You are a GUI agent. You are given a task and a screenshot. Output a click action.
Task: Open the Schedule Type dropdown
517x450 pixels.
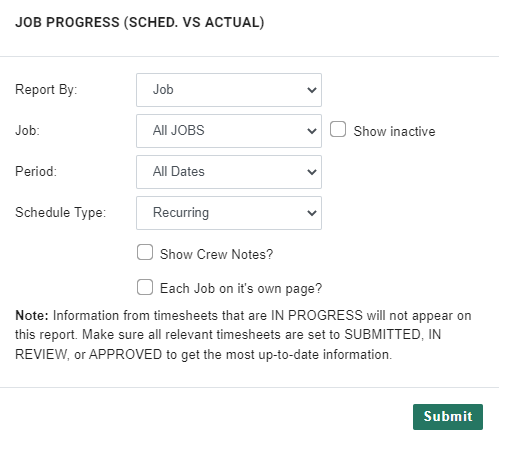pyautogui.click(x=229, y=213)
